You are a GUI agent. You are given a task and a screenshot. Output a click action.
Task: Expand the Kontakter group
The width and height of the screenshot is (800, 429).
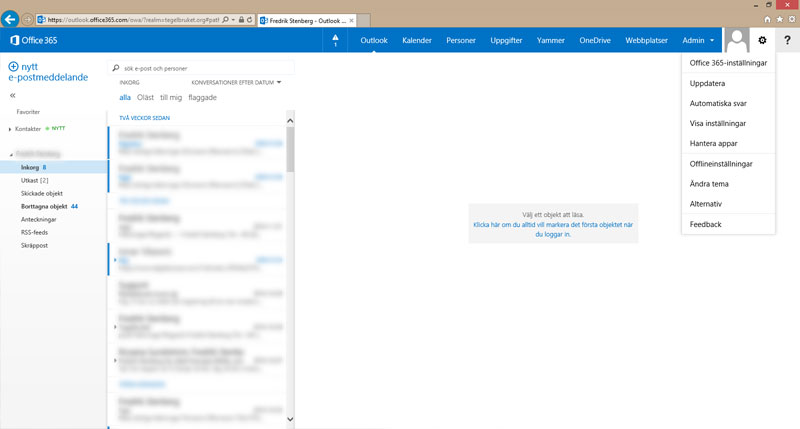(10, 129)
